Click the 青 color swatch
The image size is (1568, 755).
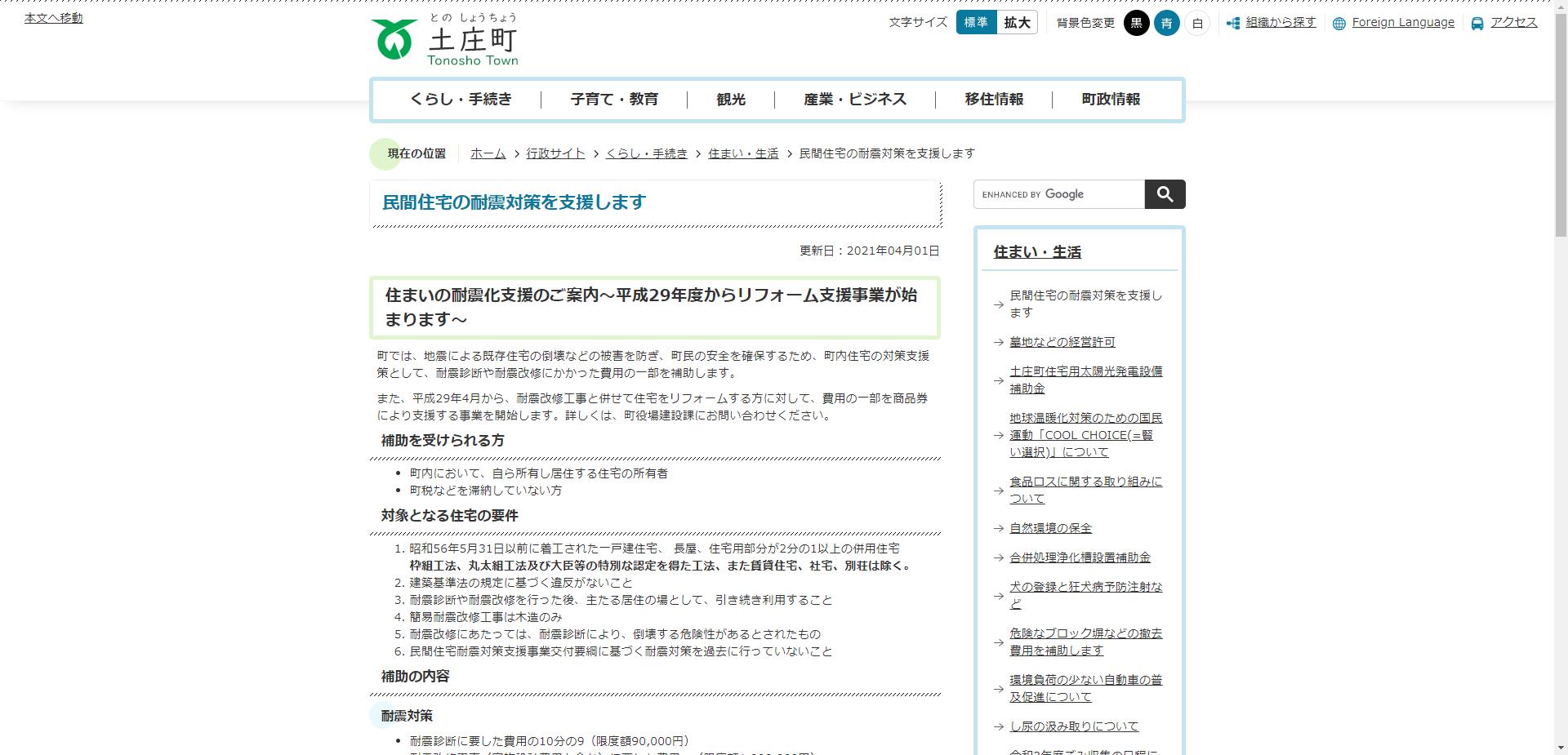(1166, 24)
